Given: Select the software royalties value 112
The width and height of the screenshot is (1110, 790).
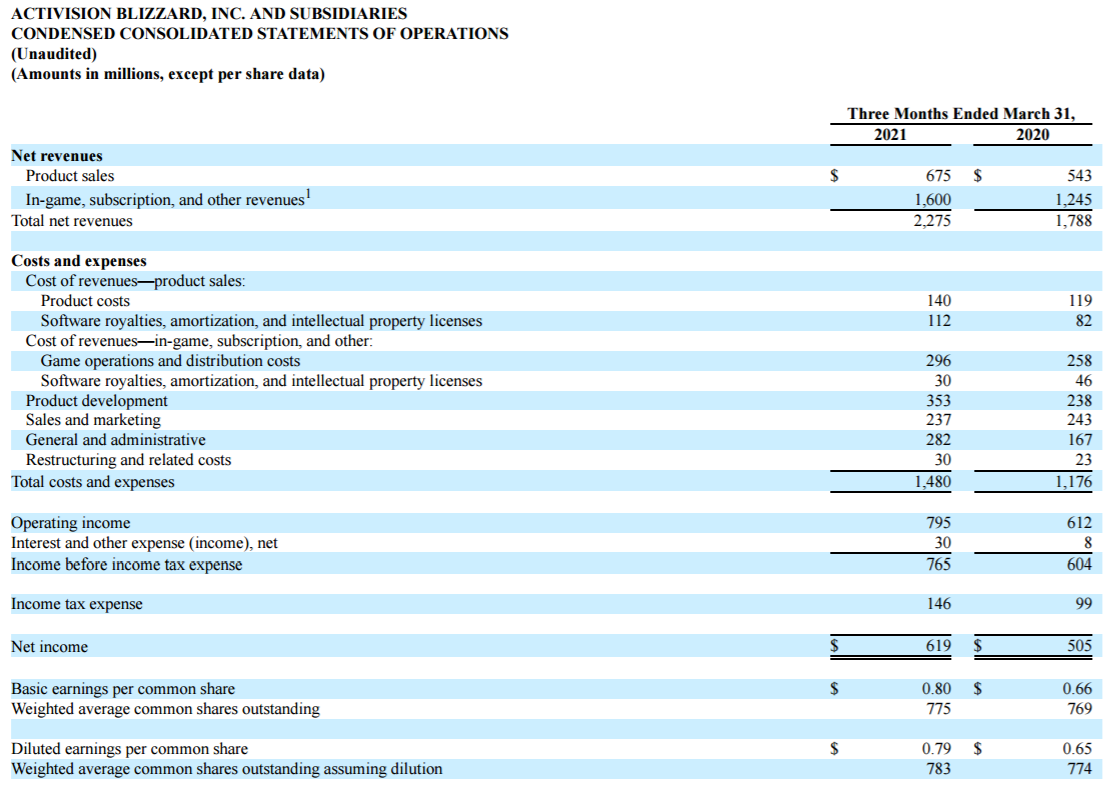Looking at the screenshot, I should click(939, 321).
